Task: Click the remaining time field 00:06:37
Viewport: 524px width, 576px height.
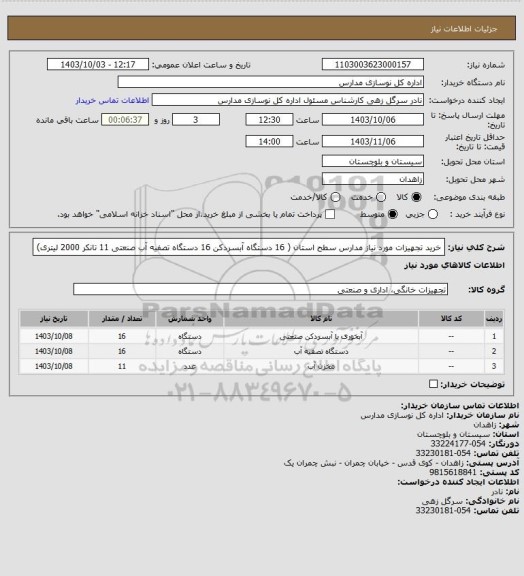Action: 125,120
